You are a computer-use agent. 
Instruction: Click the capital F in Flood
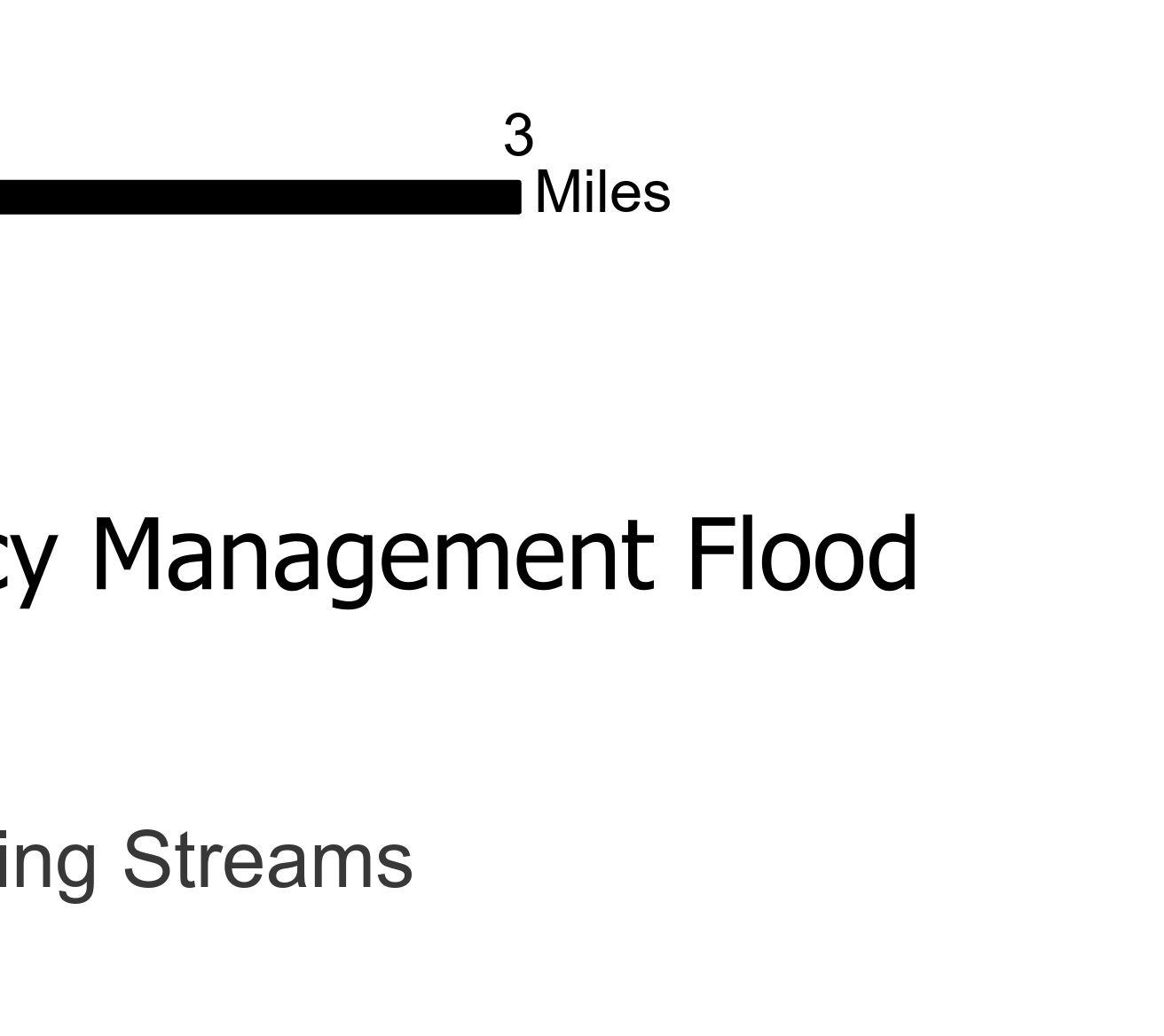[x=707, y=554]
